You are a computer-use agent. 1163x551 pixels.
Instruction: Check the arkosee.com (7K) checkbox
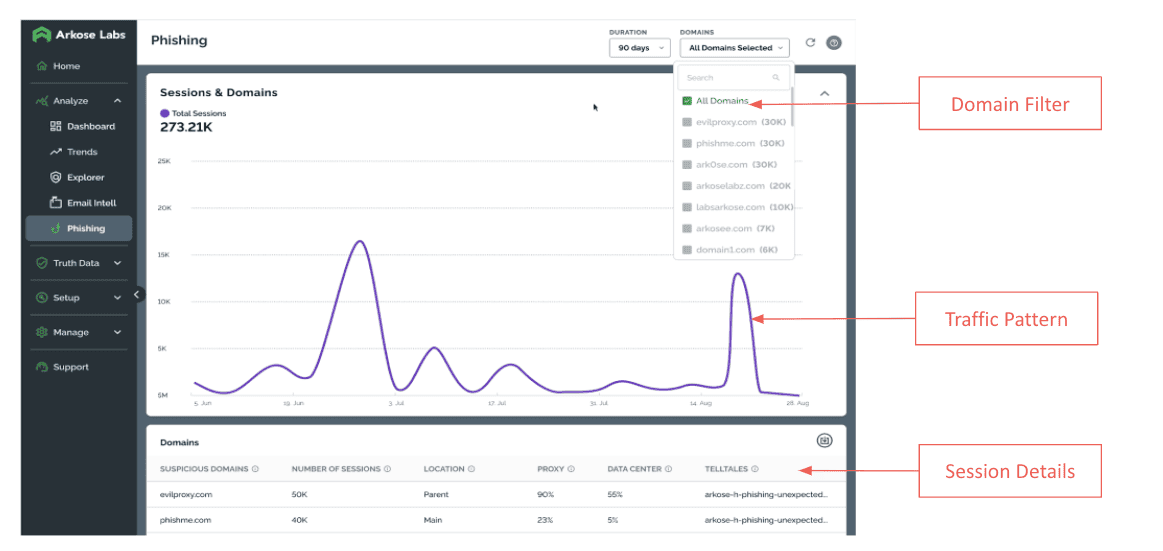(687, 228)
